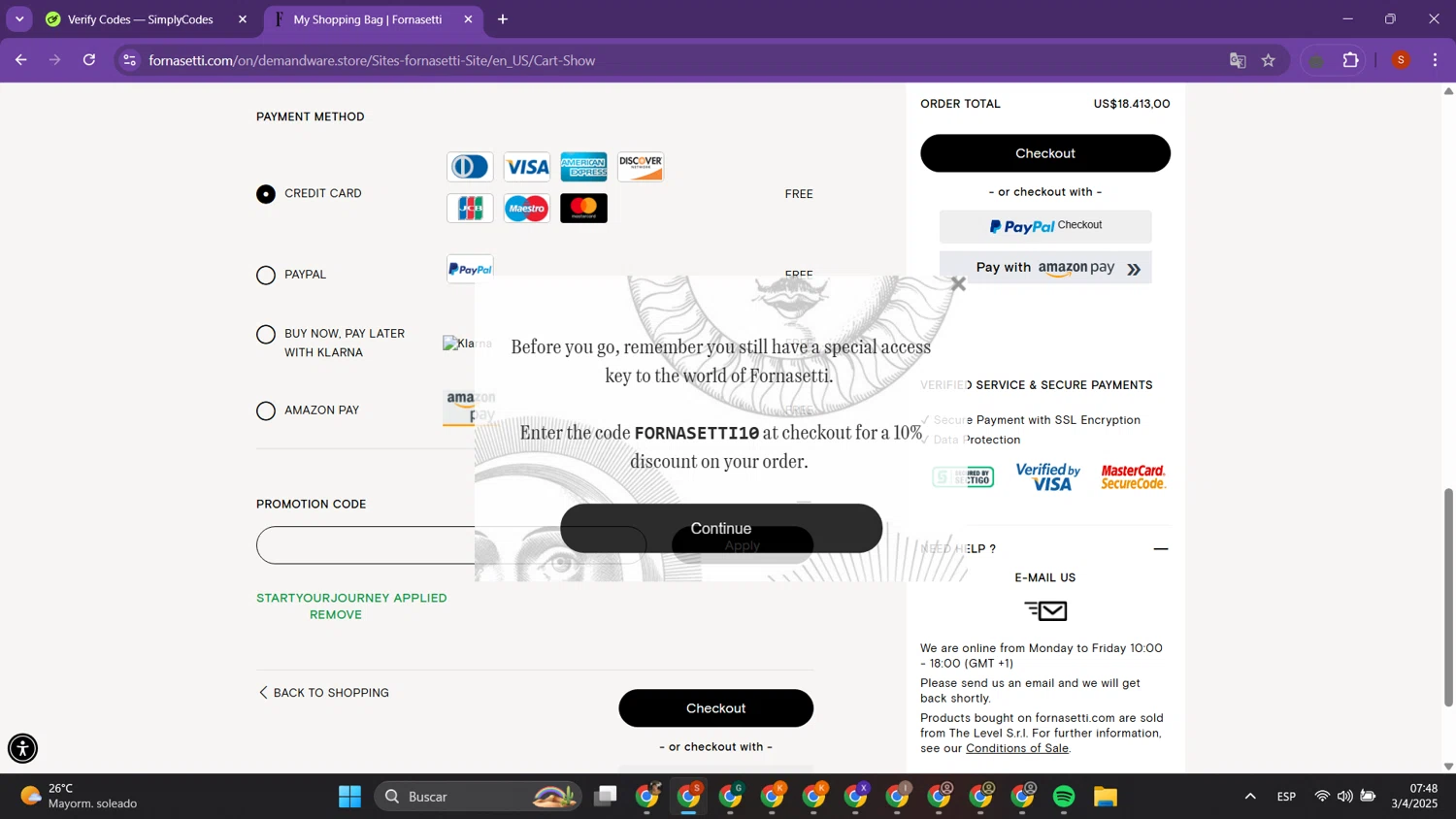1456x819 pixels.
Task: Click the Checkout button under order total
Action: coord(1045,153)
